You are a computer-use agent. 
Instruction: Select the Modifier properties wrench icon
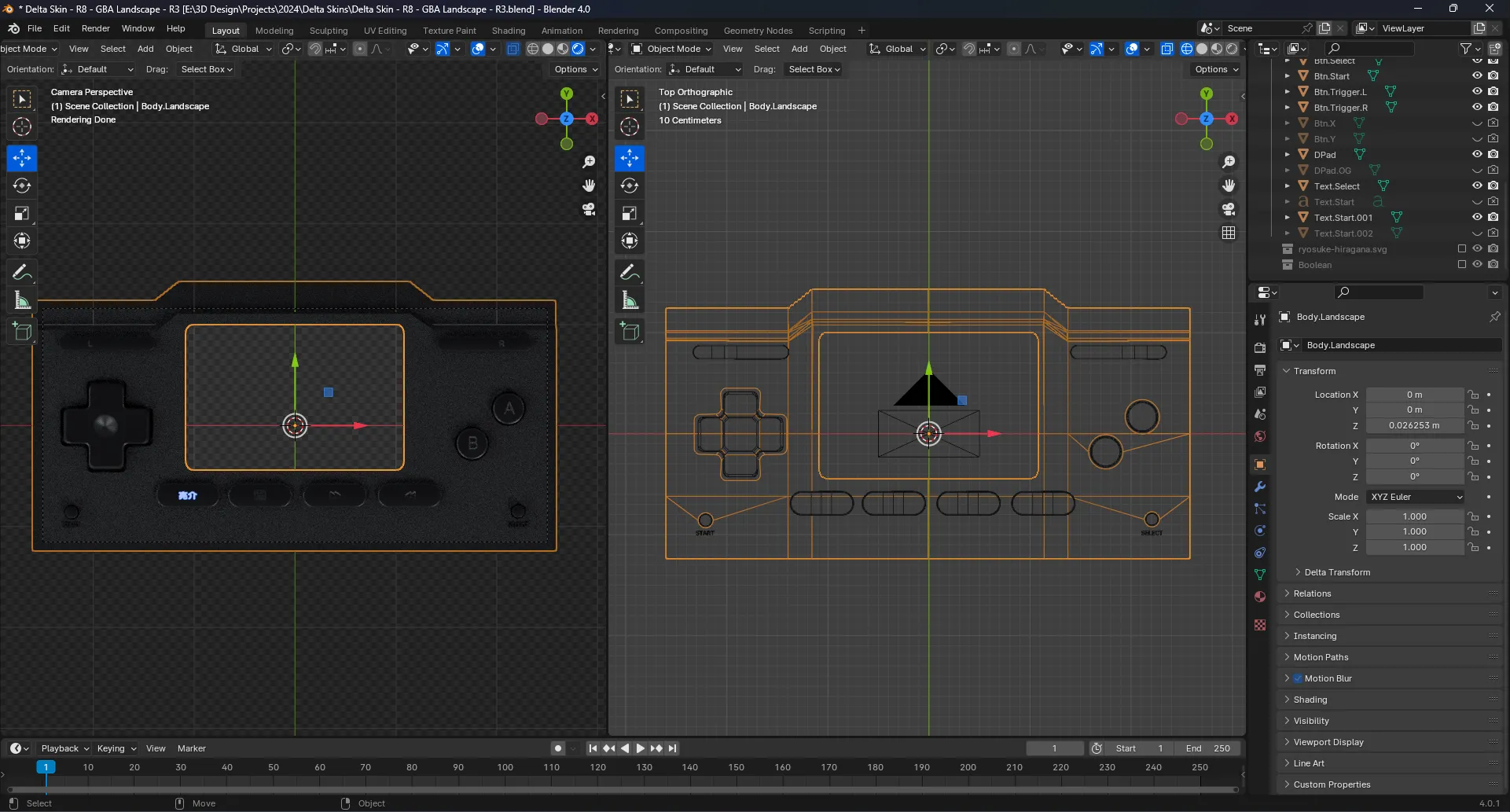(x=1260, y=487)
